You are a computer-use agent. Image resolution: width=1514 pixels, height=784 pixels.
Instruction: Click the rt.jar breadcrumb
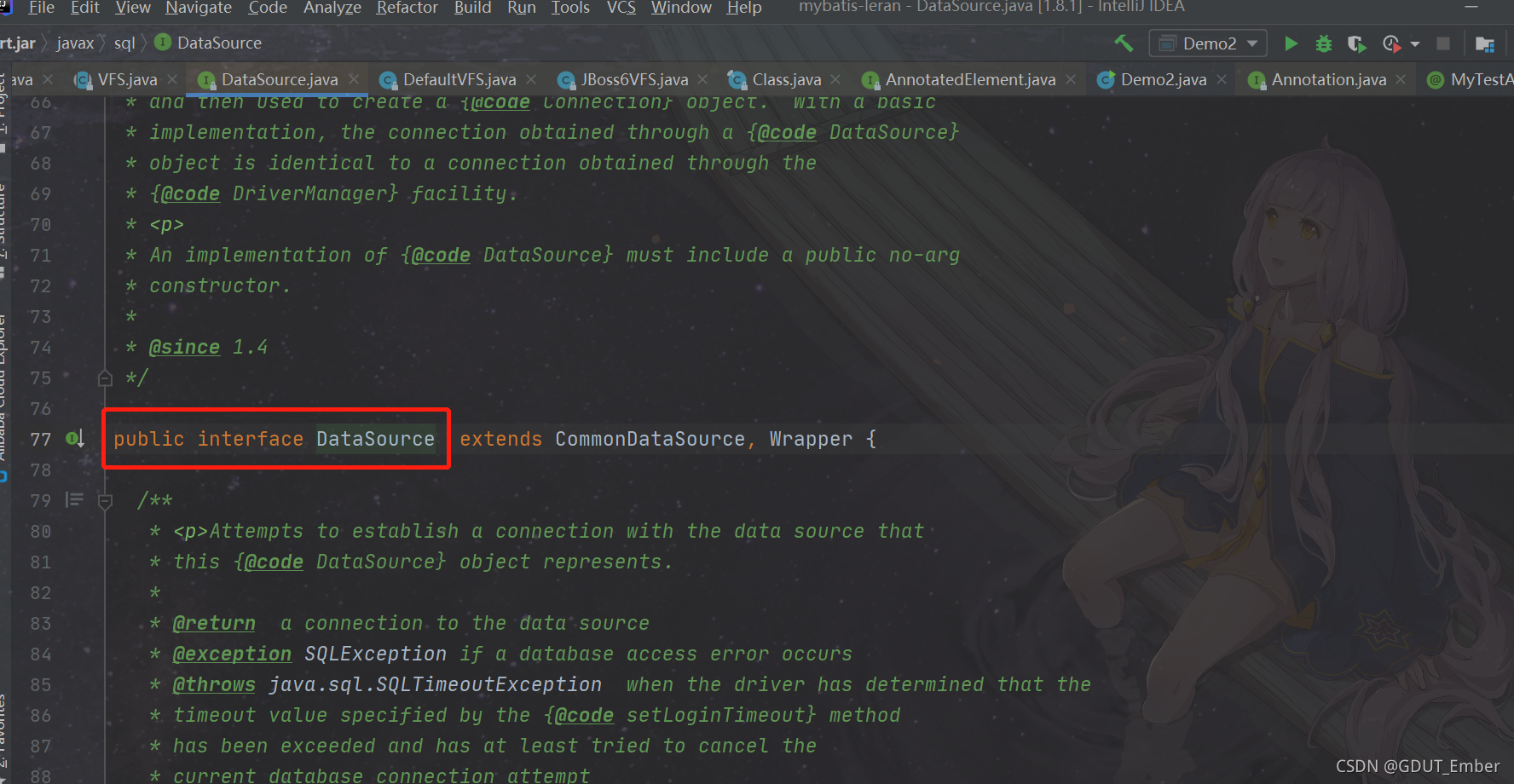(x=18, y=43)
